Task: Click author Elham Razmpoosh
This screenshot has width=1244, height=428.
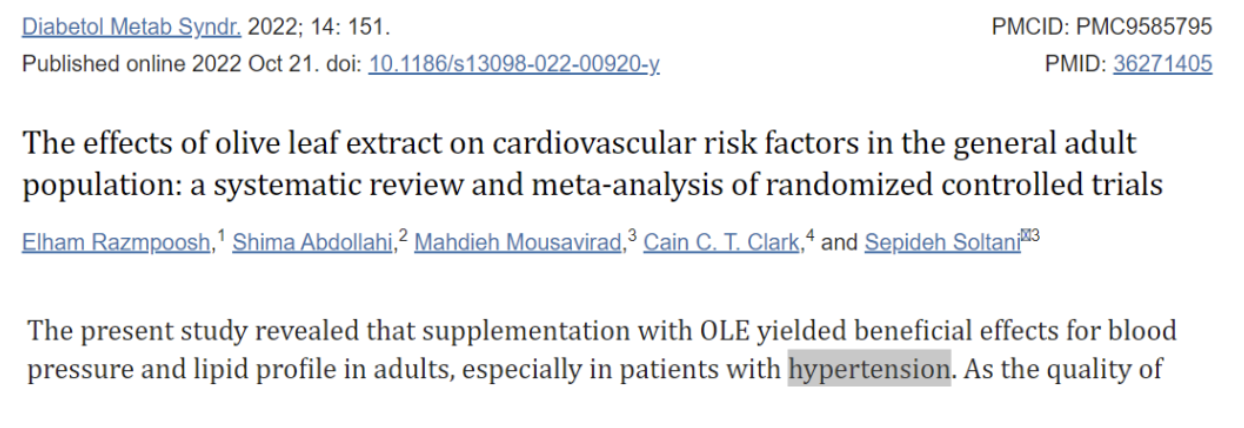Action: click(x=115, y=245)
